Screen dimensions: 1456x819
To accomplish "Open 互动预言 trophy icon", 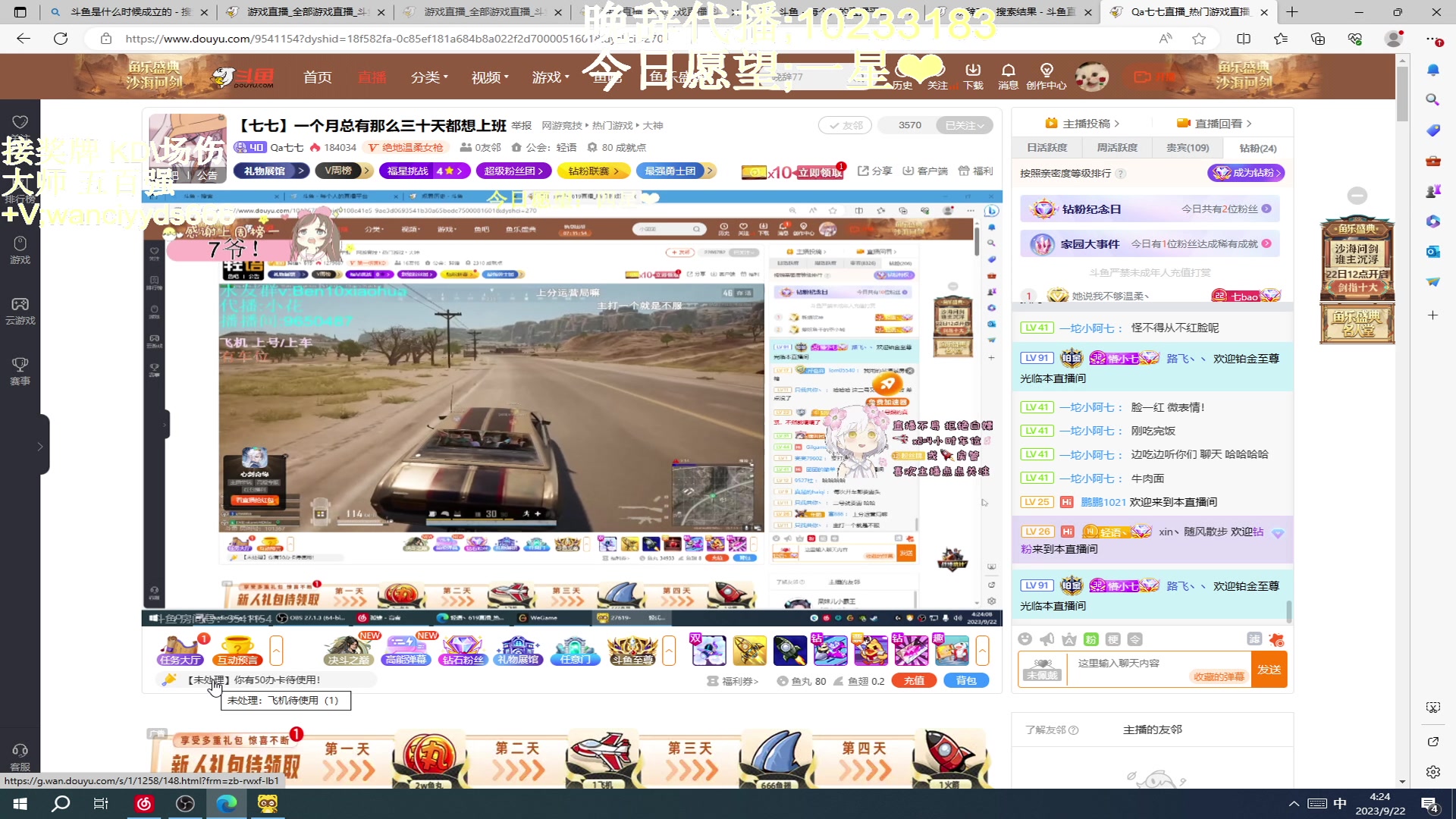I will (x=237, y=651).
